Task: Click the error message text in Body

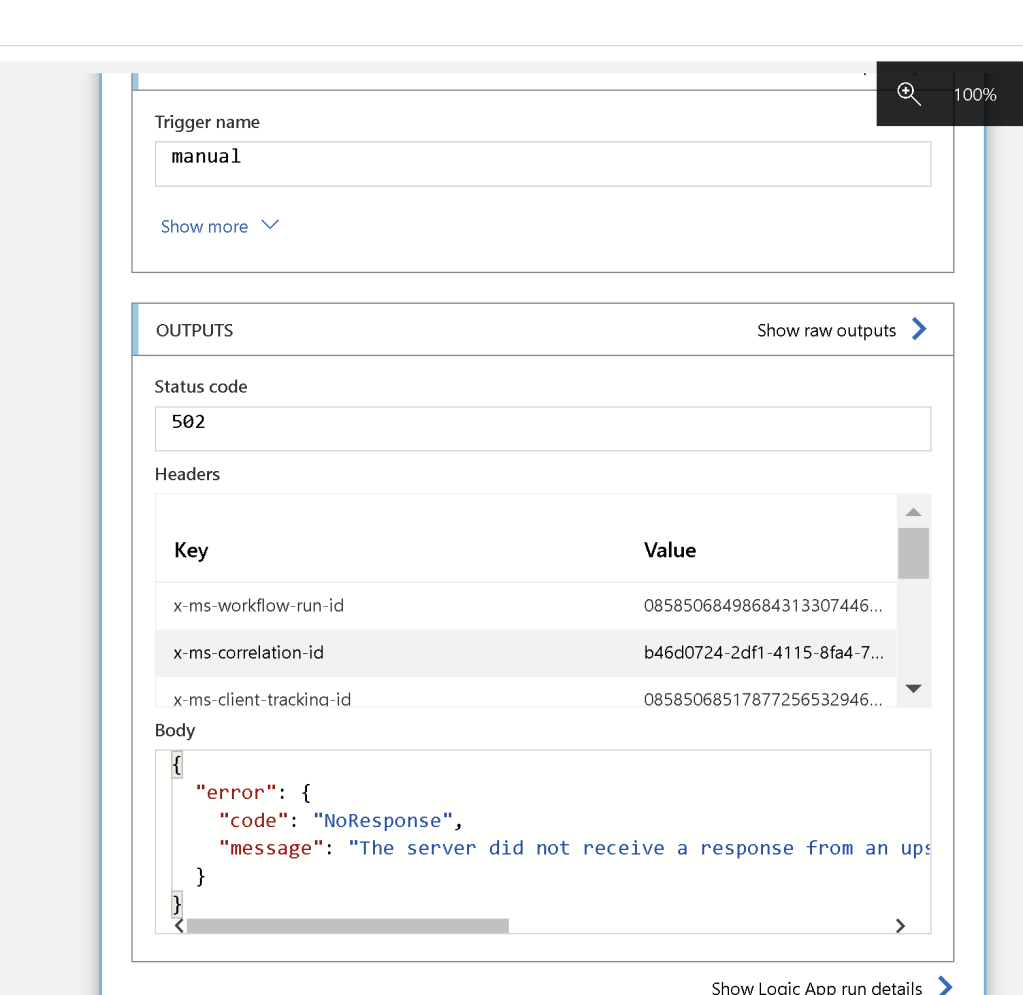Action: pos(639,848)
